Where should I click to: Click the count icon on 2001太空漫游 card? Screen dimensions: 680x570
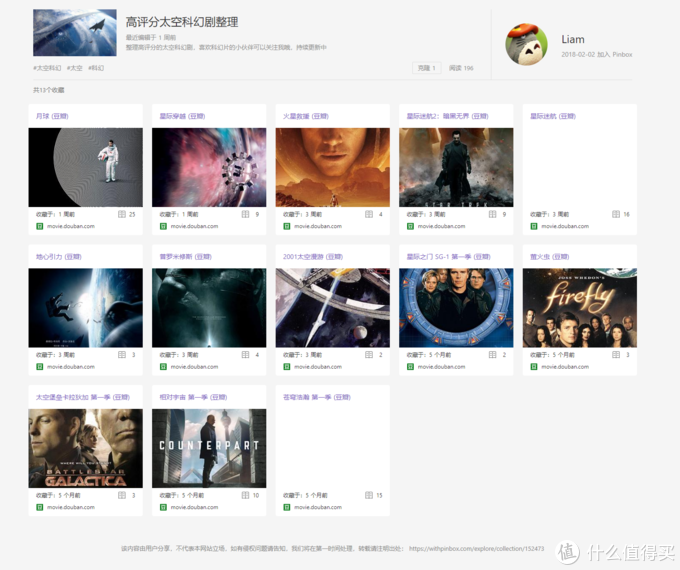(369, 355)
